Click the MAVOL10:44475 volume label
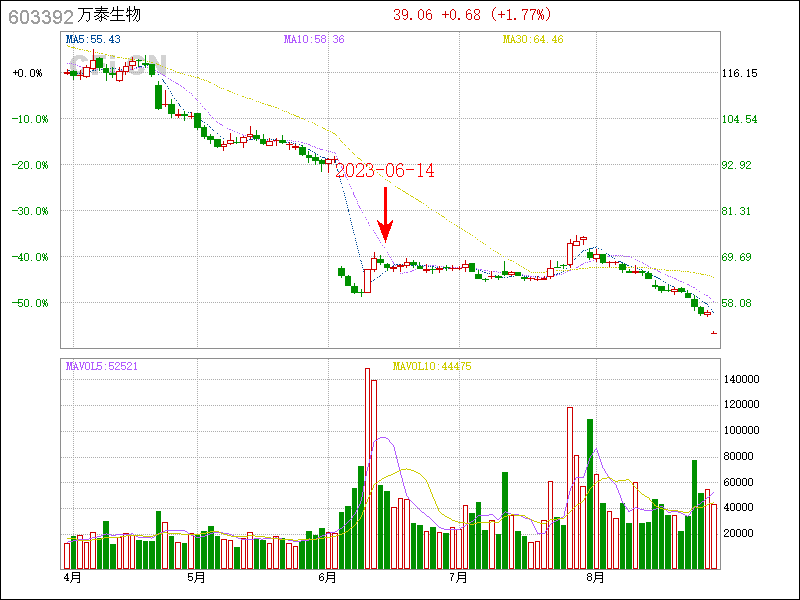800x600 pixels. (x=432, y=366)
